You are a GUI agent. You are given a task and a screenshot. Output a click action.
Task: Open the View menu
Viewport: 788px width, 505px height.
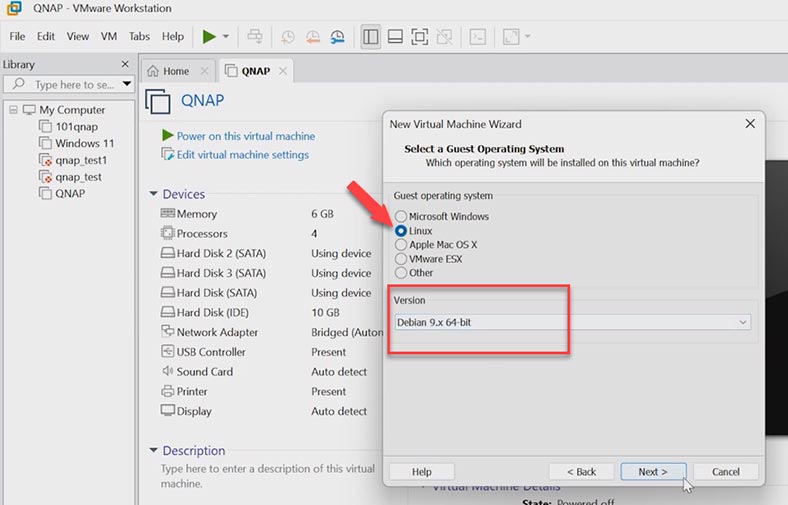point(78,36)
